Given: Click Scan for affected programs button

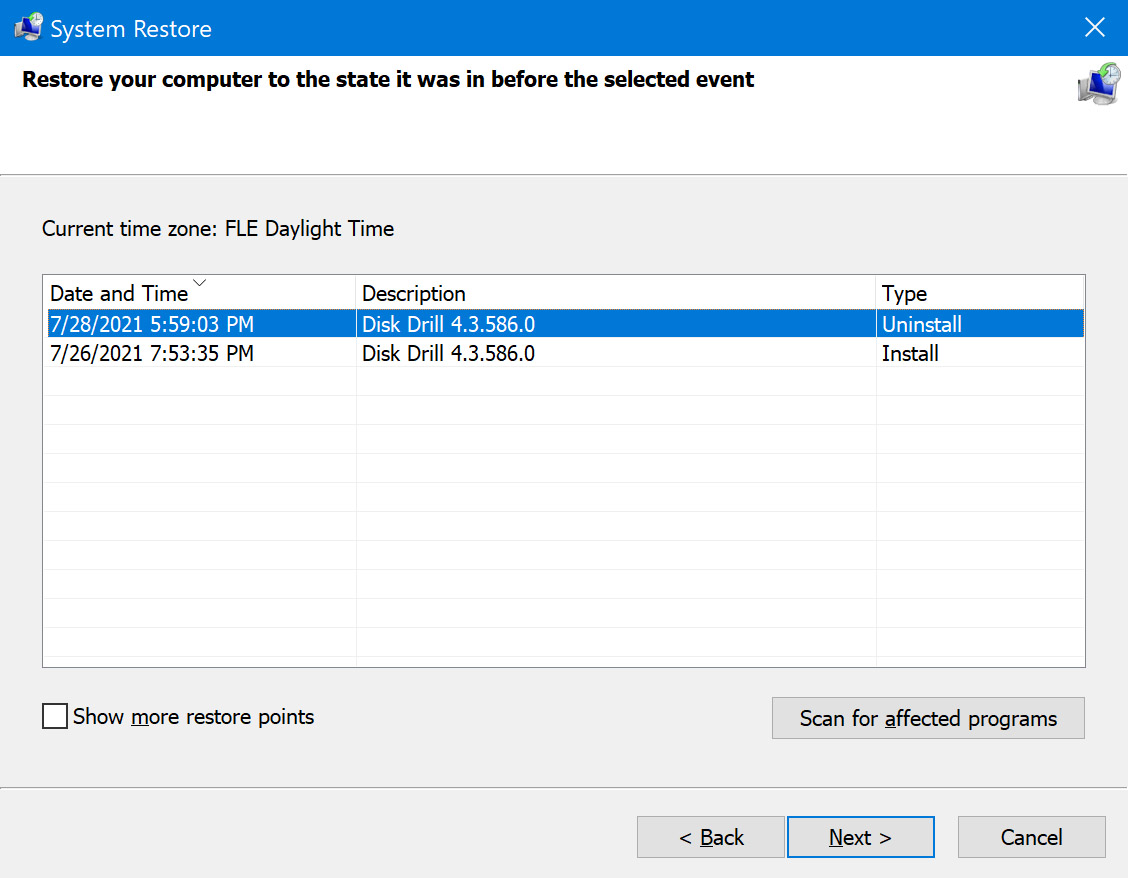Looking at the screenshot, I should click(x=928, y=718).
